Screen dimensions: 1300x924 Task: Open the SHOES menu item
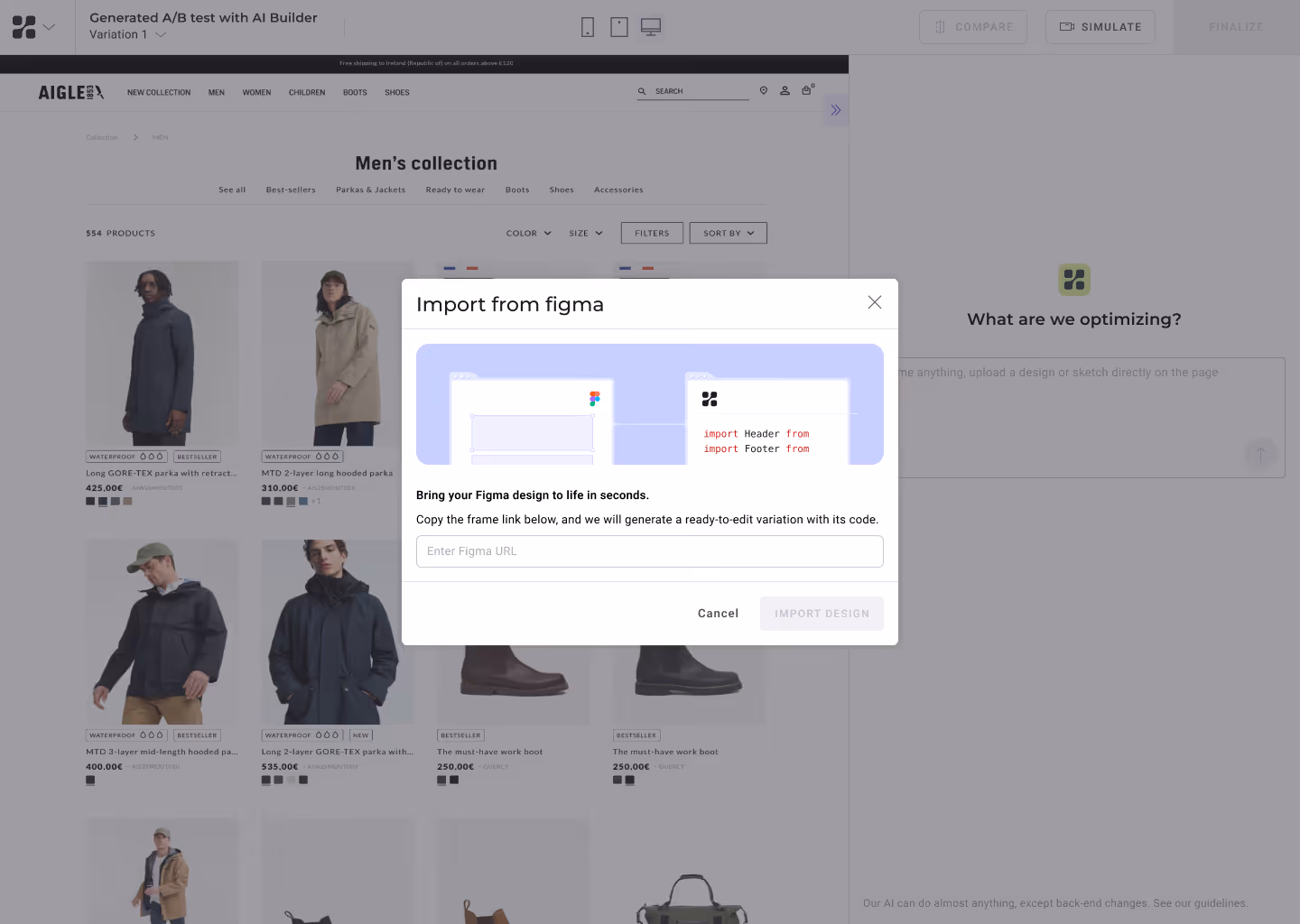coord(397,93)
